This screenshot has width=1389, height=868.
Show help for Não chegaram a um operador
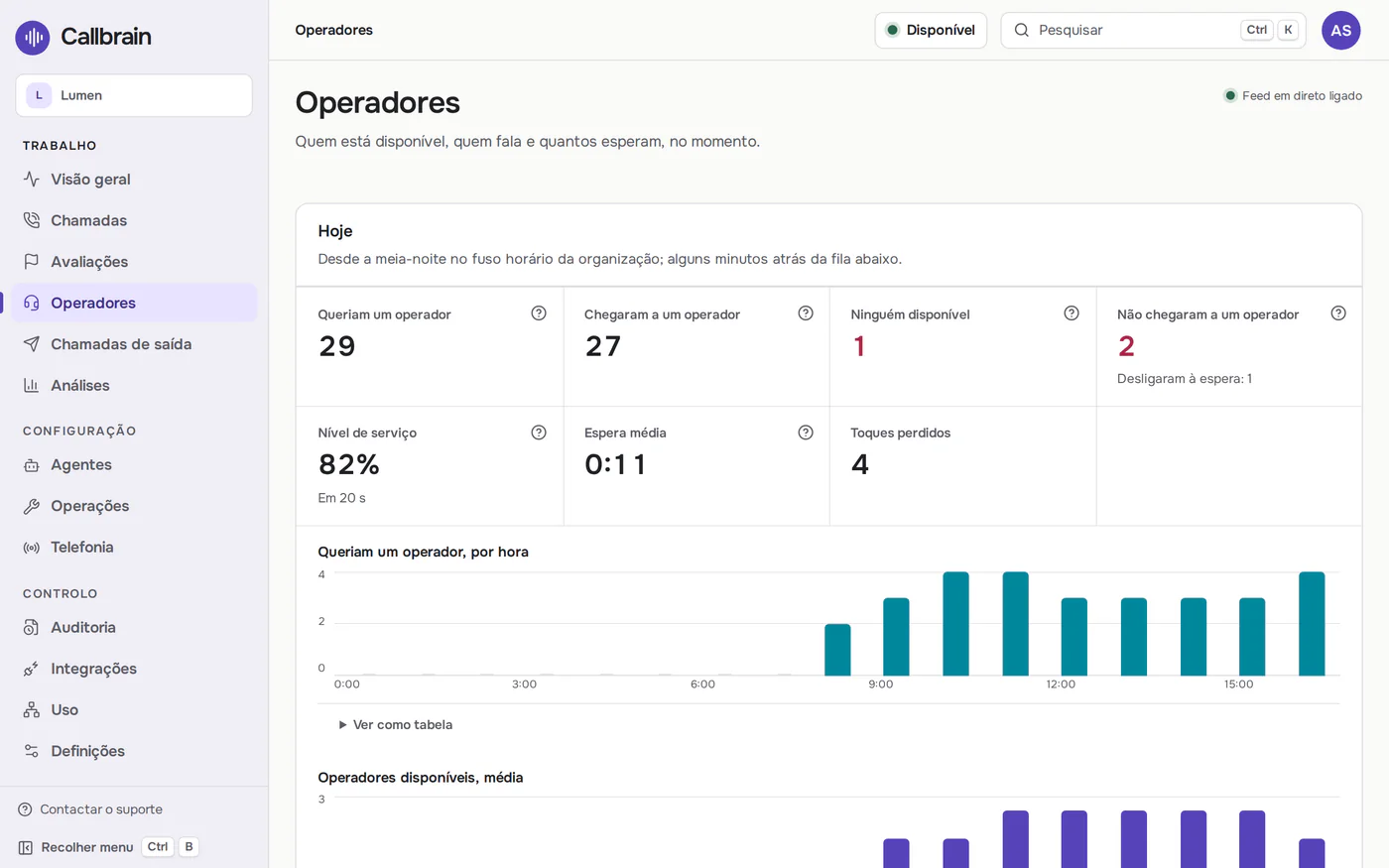click(x=1338, y=313)
